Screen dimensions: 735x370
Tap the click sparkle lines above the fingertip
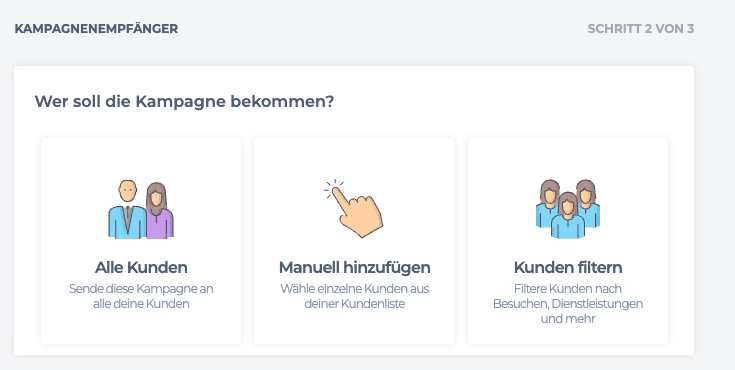(333, 187)
